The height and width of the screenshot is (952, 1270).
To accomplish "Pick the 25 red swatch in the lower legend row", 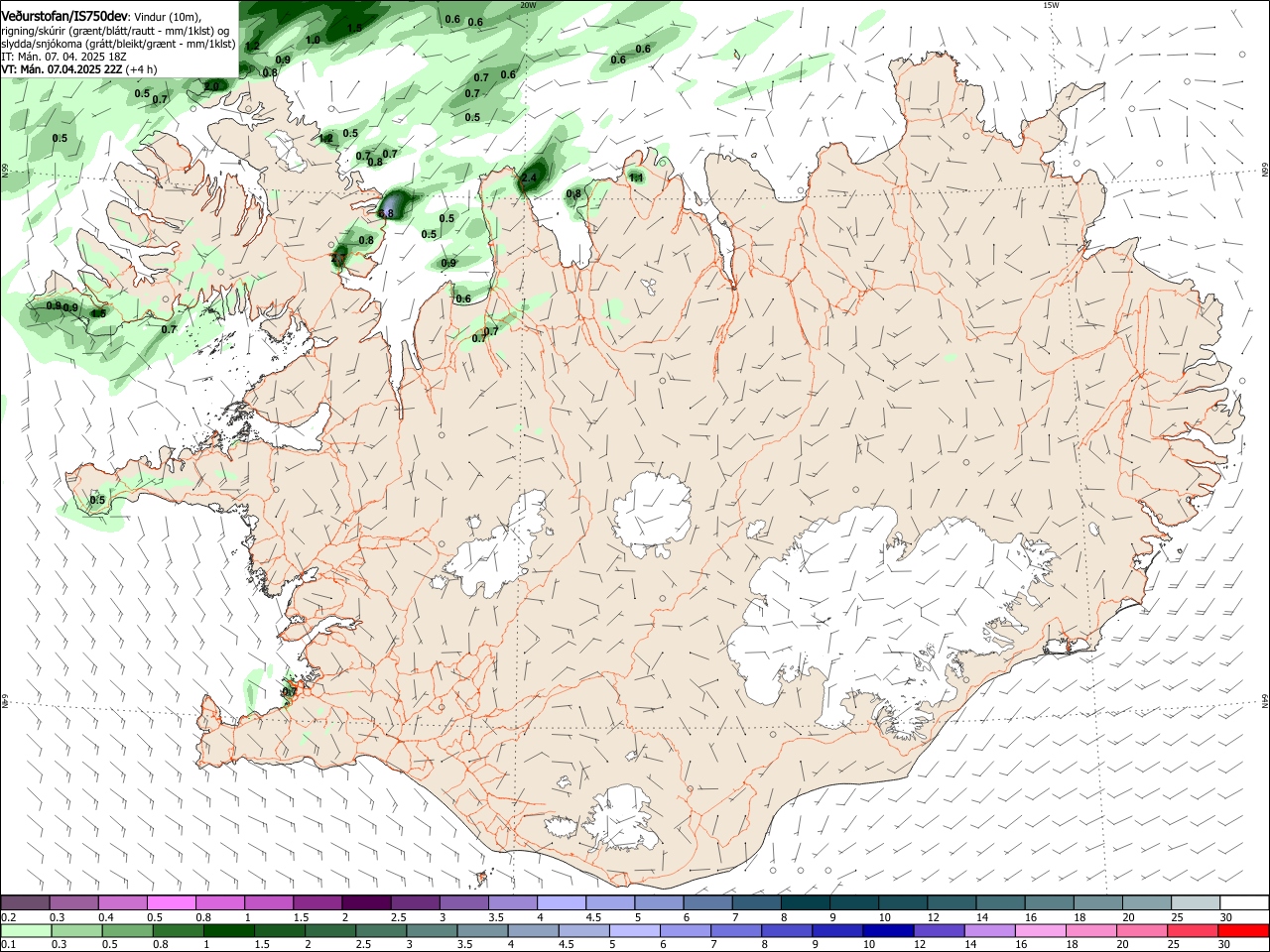I will [1192, 930].
